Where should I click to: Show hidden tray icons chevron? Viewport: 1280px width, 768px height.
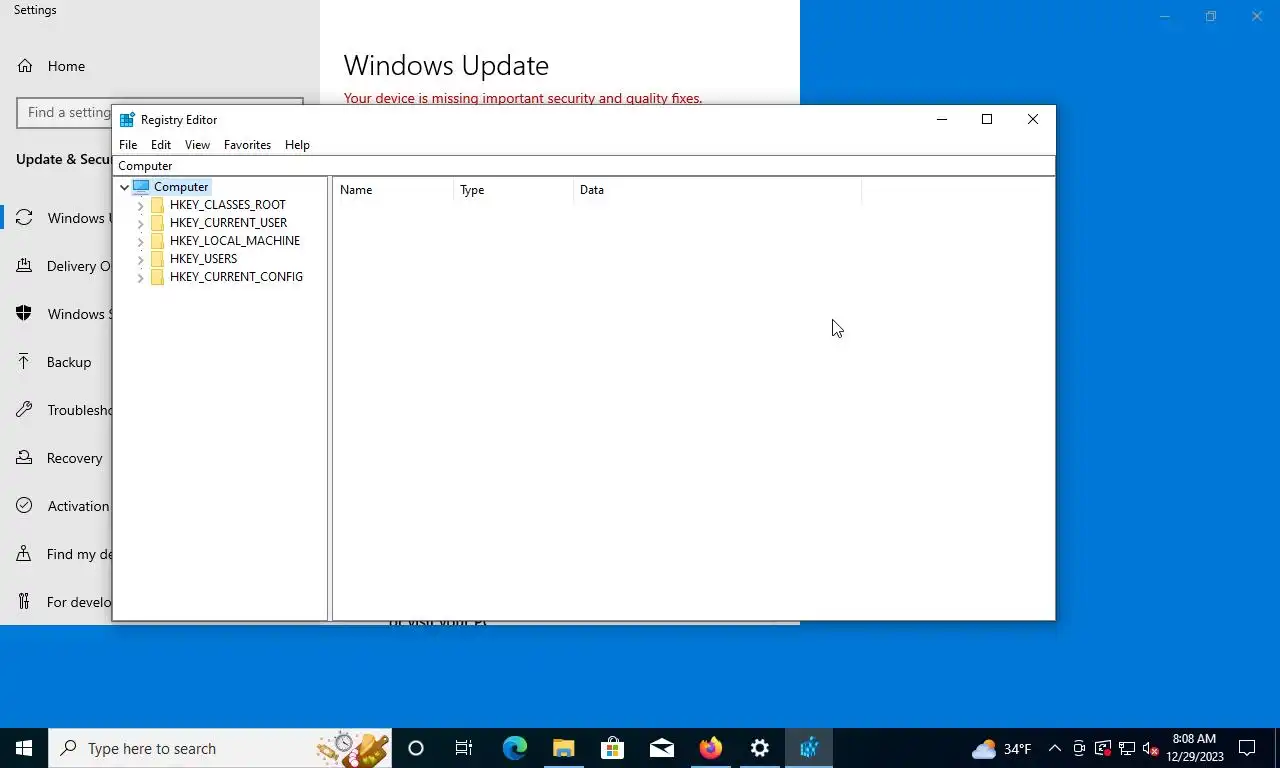pyautogui.click(x=1055, y=748)
